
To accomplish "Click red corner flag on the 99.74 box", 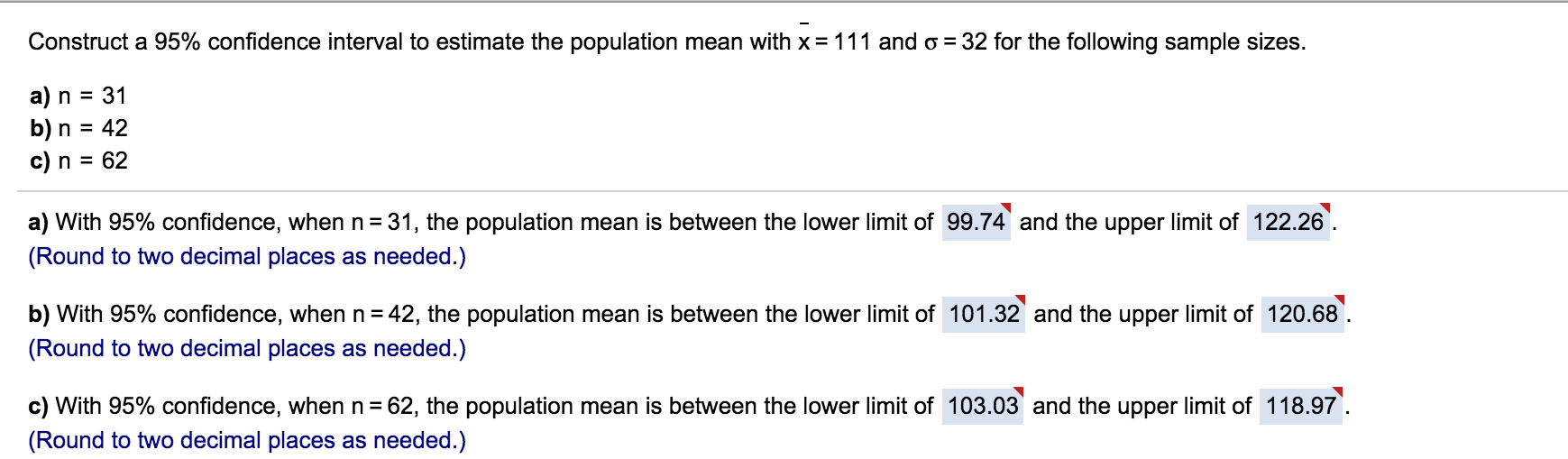I will click(1006, 208).
